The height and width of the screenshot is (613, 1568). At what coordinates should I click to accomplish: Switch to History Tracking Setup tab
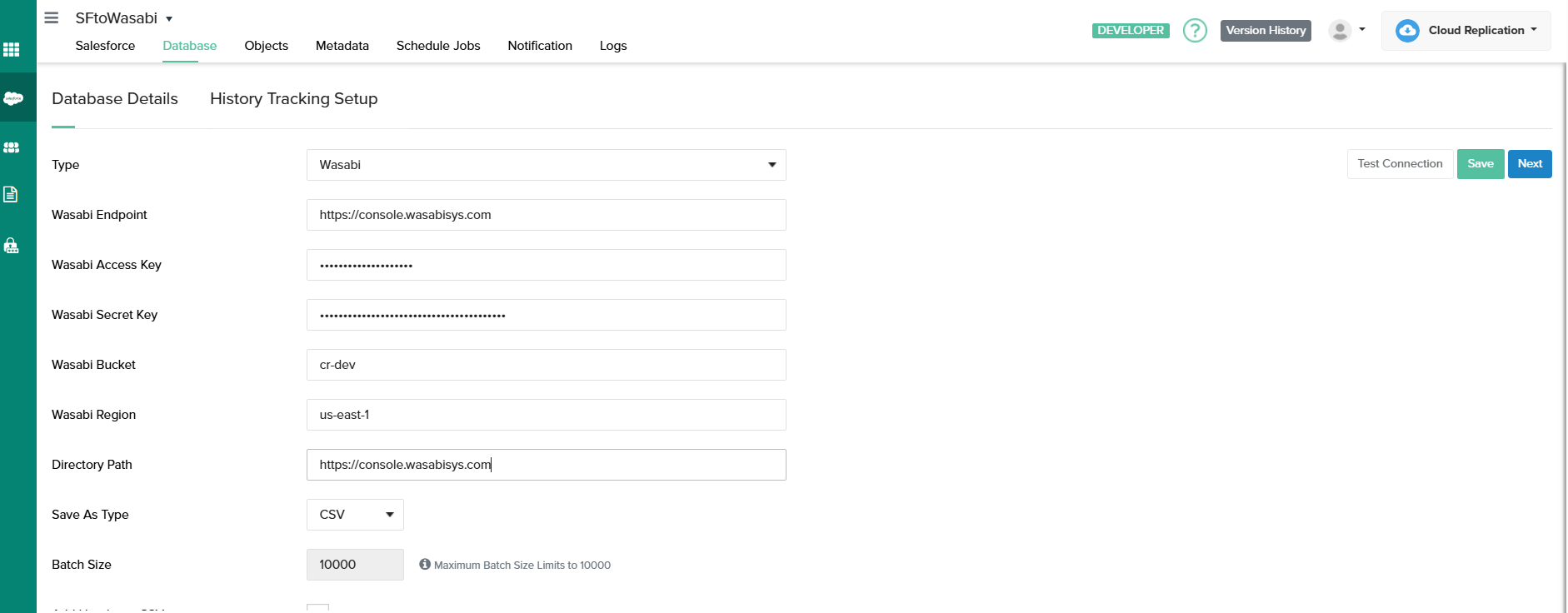293,99
